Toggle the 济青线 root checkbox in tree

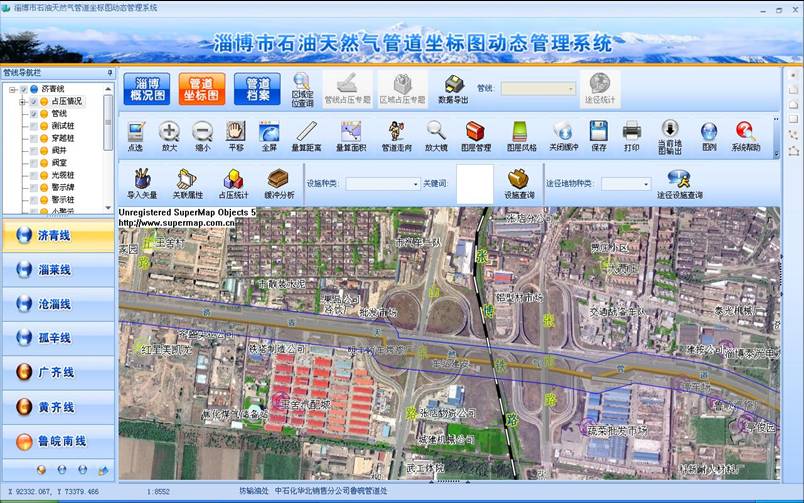click(x=24, y=89)
